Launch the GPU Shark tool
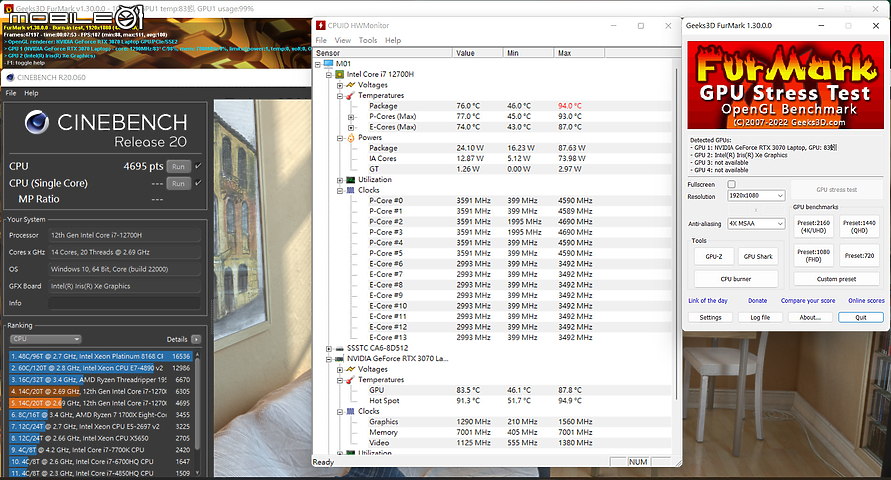Screen dimensions: 891x480 pyautogui.click(x=758, y=257)
